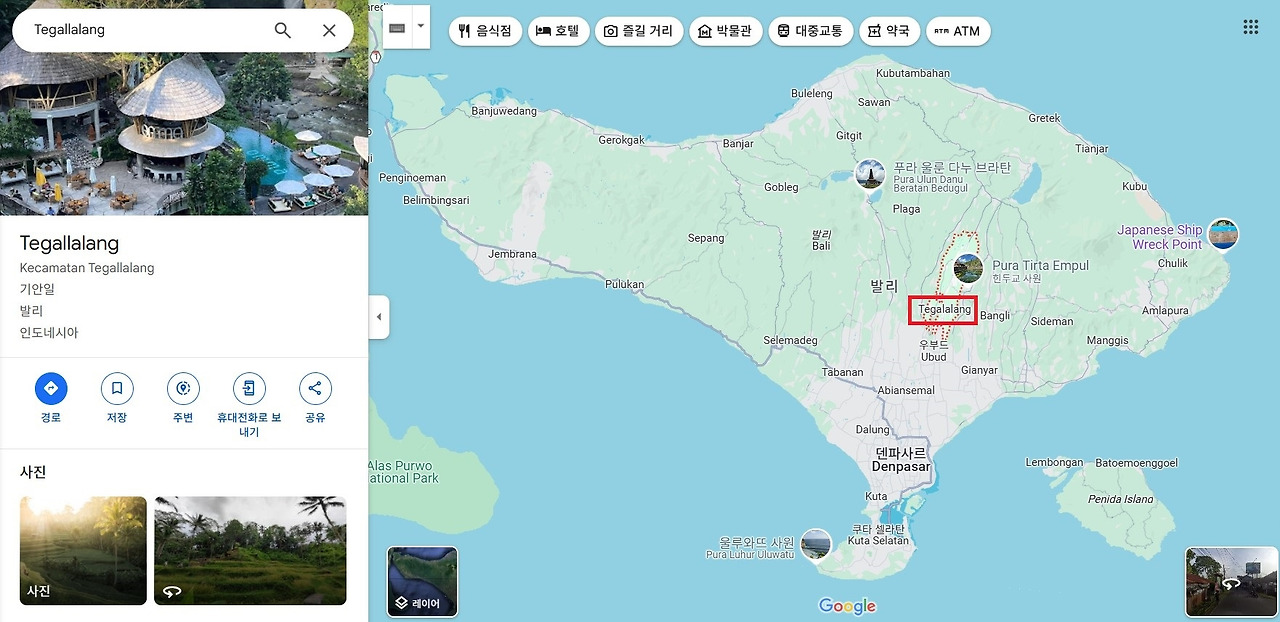Click the Japanese Ship Wreck Point marker

pos(1223,234)
